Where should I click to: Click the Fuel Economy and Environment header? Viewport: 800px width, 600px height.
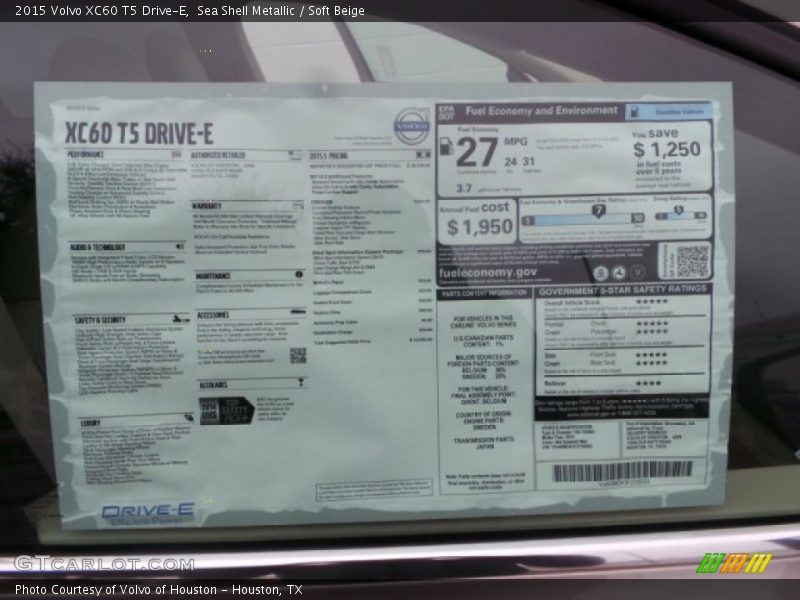(541, 111)
